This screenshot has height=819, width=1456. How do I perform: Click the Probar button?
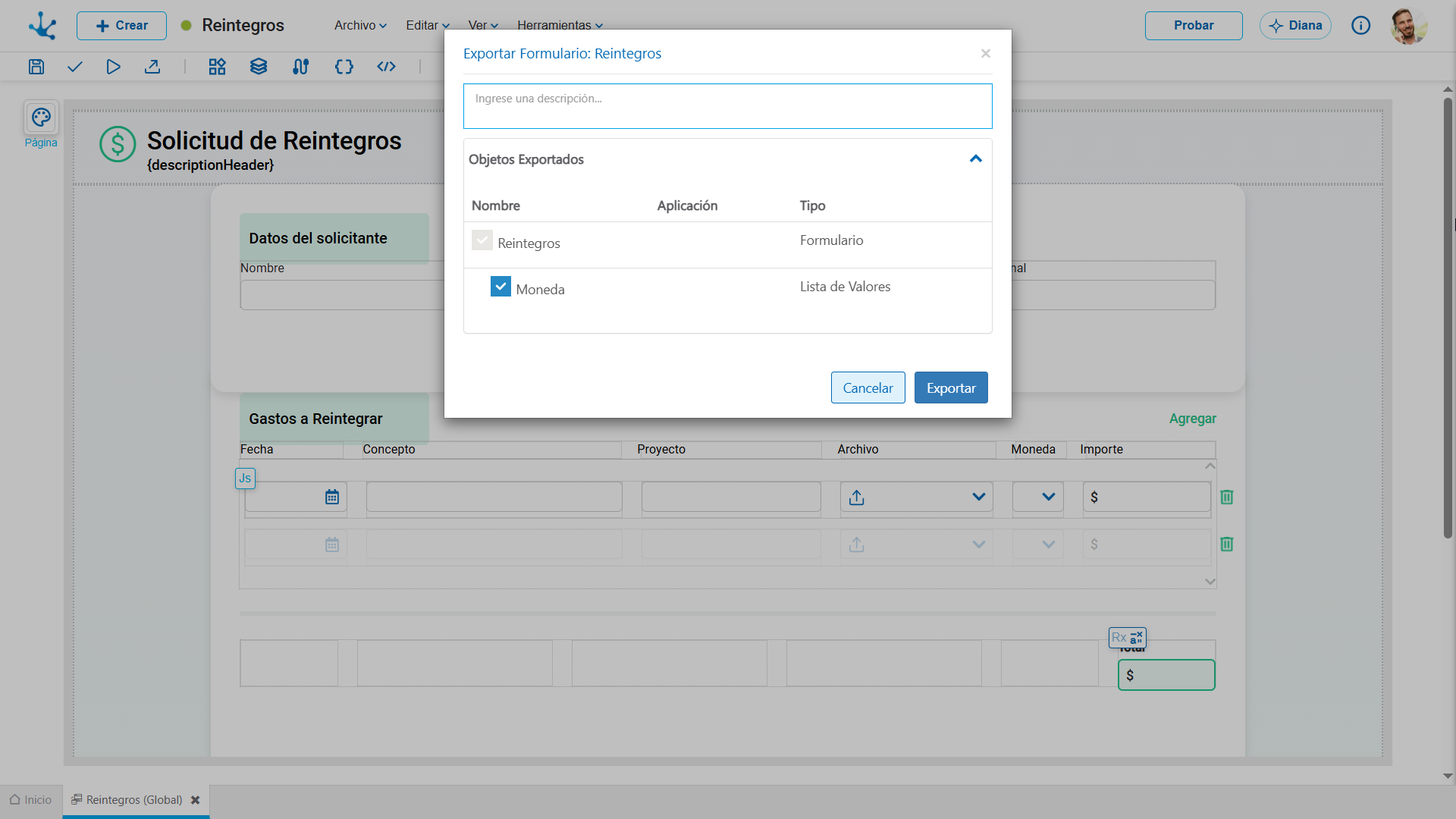coord(1194,26)
